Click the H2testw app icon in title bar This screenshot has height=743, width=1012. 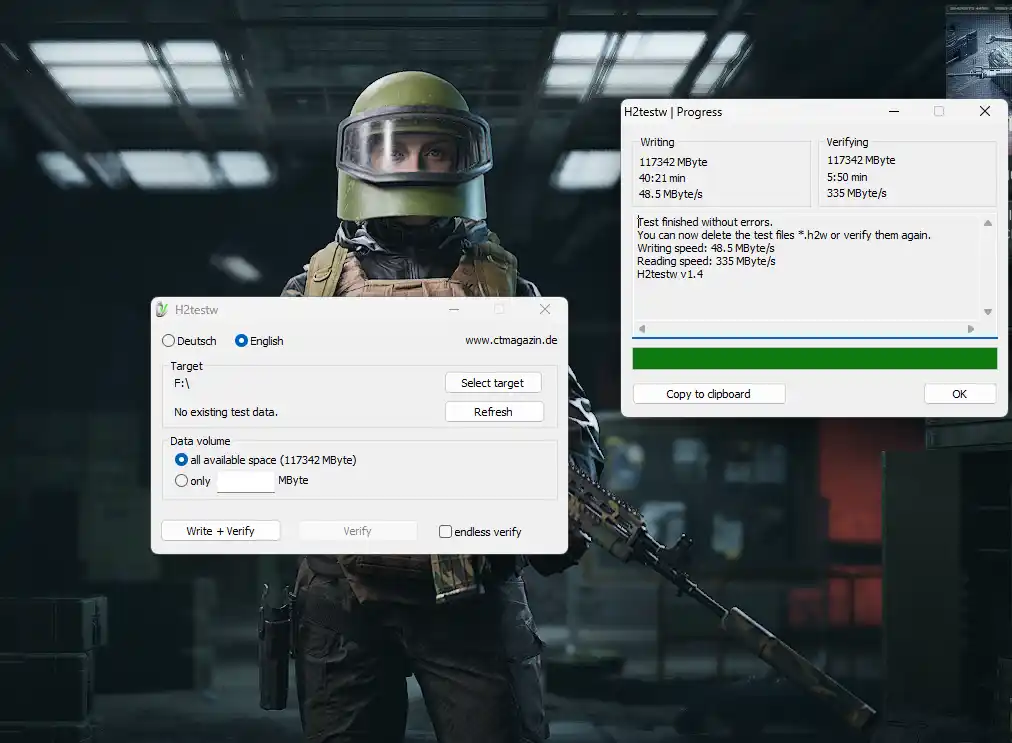[x=162, y=310]
